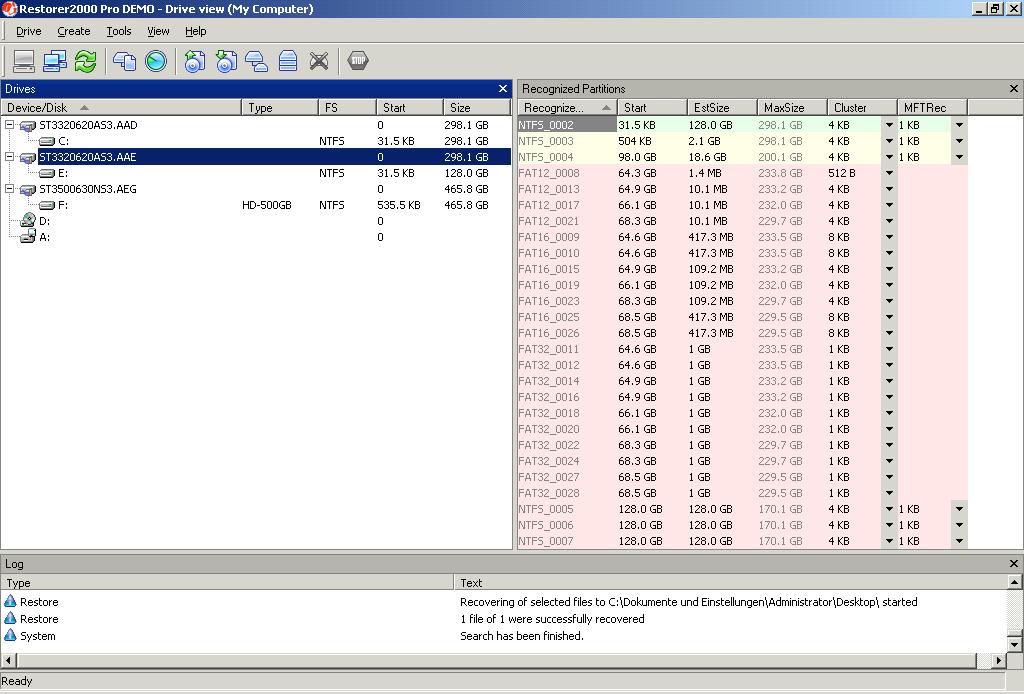Click the open image disc icon with down arrow
The height and width of the screenshot is (694, 1024).
click(x=226, y=61)
